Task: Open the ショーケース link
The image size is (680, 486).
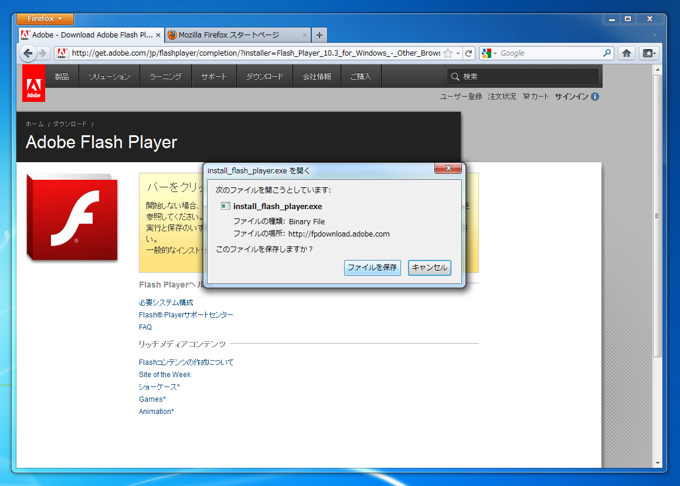Action: pyautogui.click(x=159, y=387)
